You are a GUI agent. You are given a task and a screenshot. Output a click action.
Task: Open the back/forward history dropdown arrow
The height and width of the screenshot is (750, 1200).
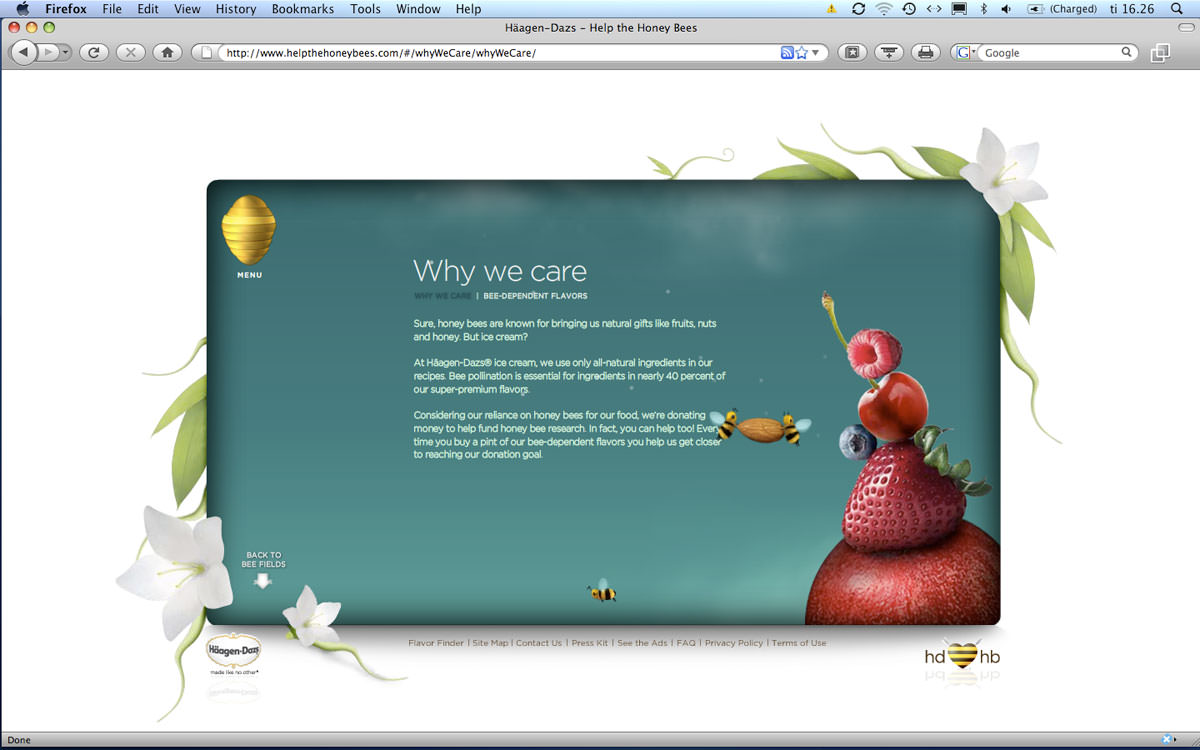pyautogui.click(x=65, y=52)
